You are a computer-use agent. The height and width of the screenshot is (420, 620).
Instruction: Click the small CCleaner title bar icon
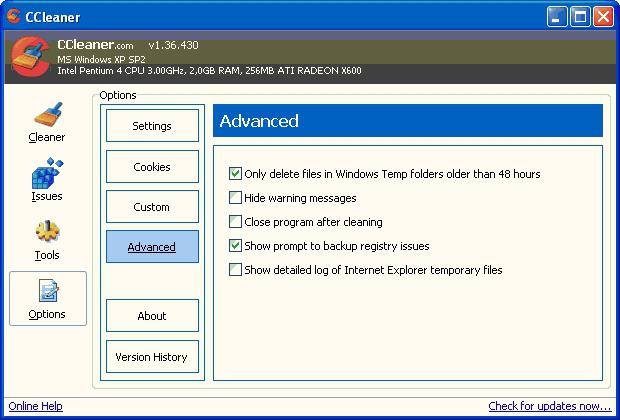pyautogui.click(x=13, y=16)
